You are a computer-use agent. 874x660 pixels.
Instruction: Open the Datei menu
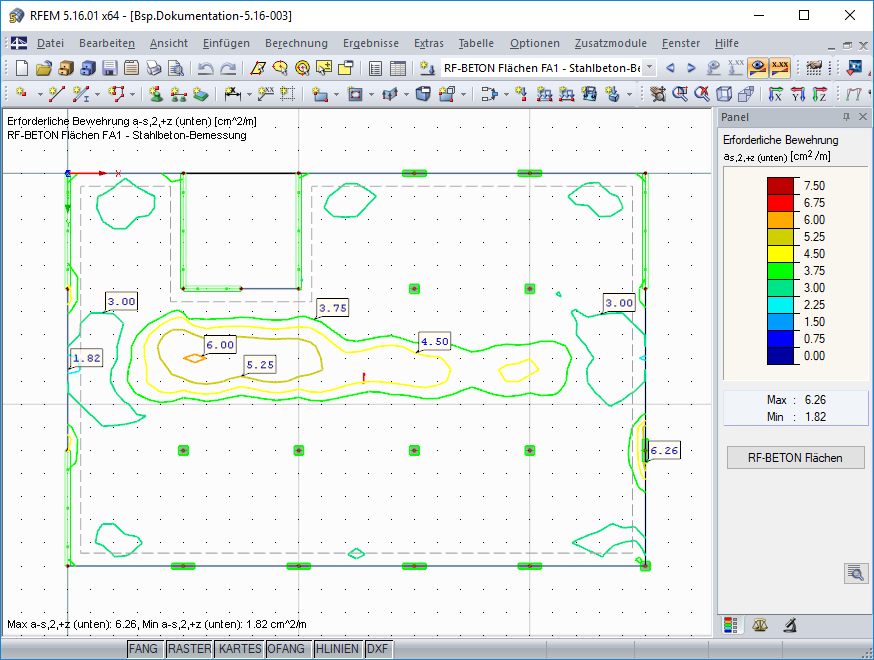tap(50, 43)
